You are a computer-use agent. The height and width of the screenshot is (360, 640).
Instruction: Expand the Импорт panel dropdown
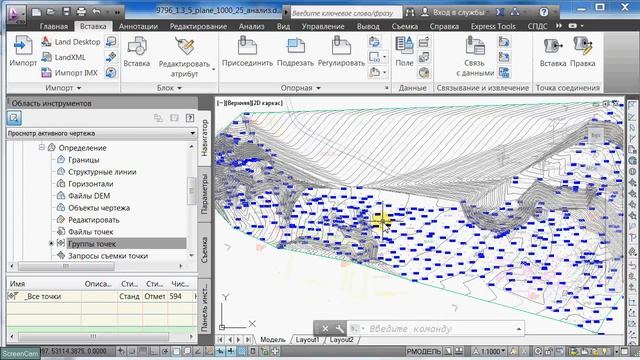pyautogui.click(x=63, y=88)
